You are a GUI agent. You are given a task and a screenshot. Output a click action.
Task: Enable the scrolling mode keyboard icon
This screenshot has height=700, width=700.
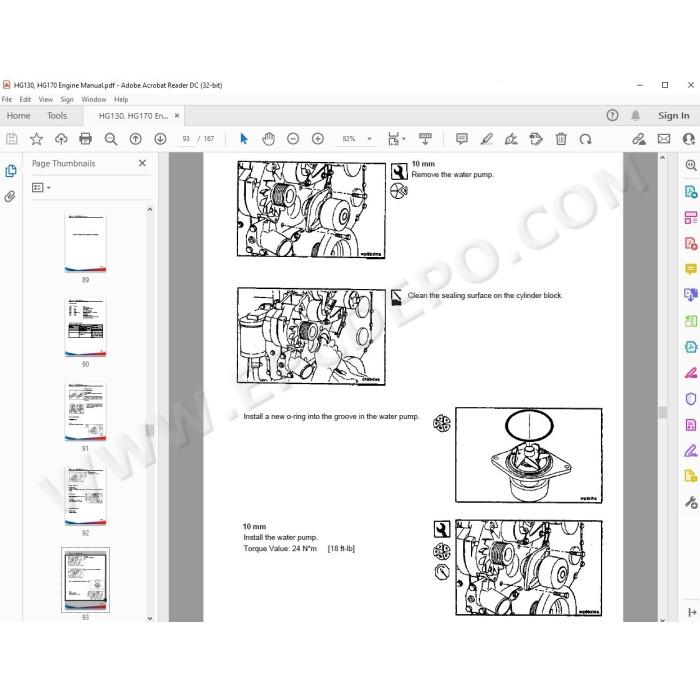425,139
